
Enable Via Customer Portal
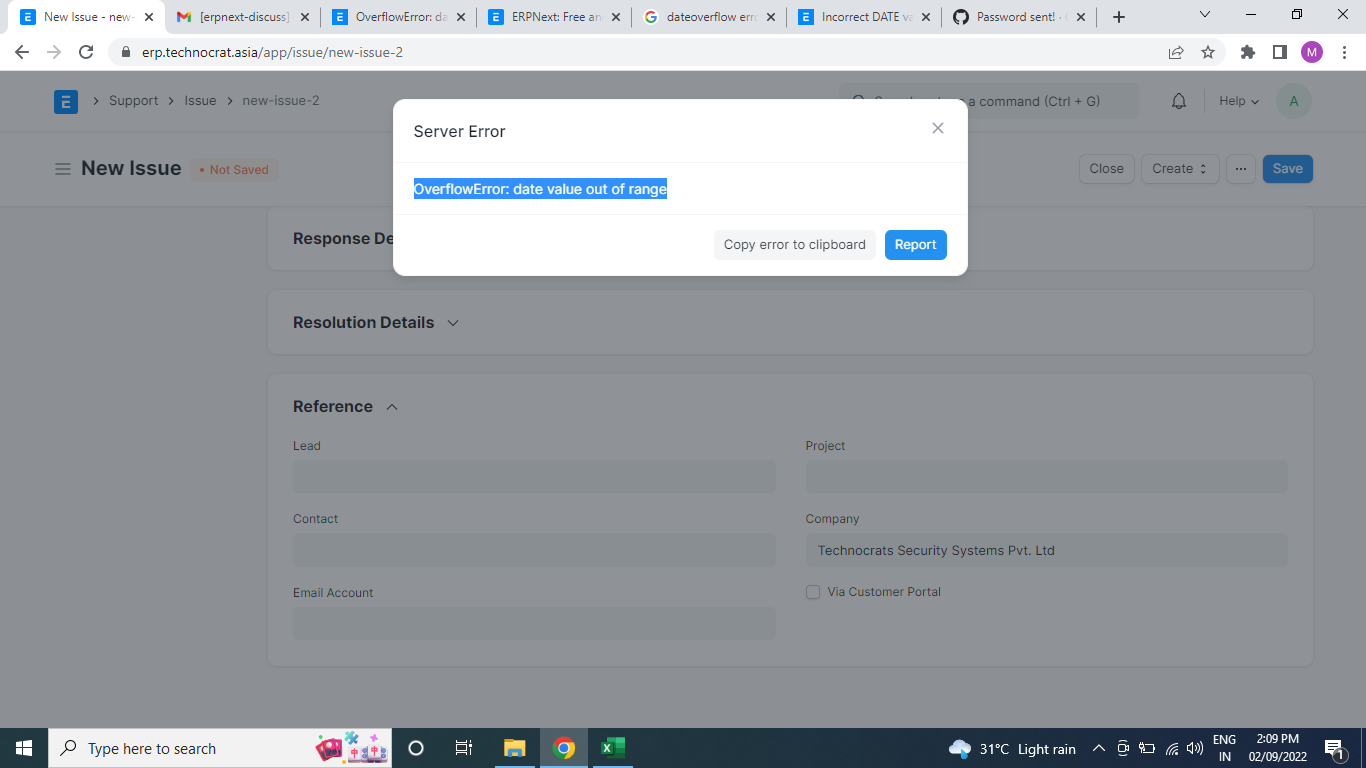pyautogui.click(x=813, y=591)
